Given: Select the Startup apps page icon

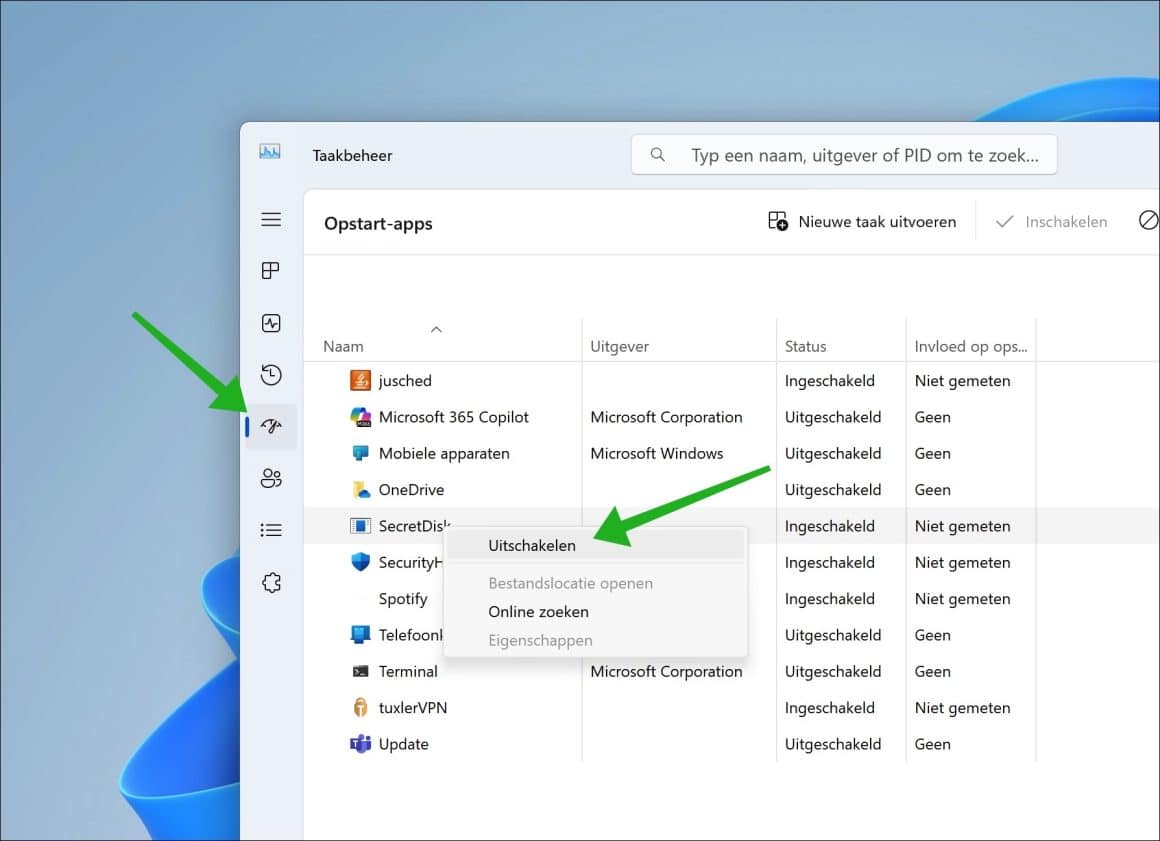Looking at the screenshot, I should (x=270, y=426).
